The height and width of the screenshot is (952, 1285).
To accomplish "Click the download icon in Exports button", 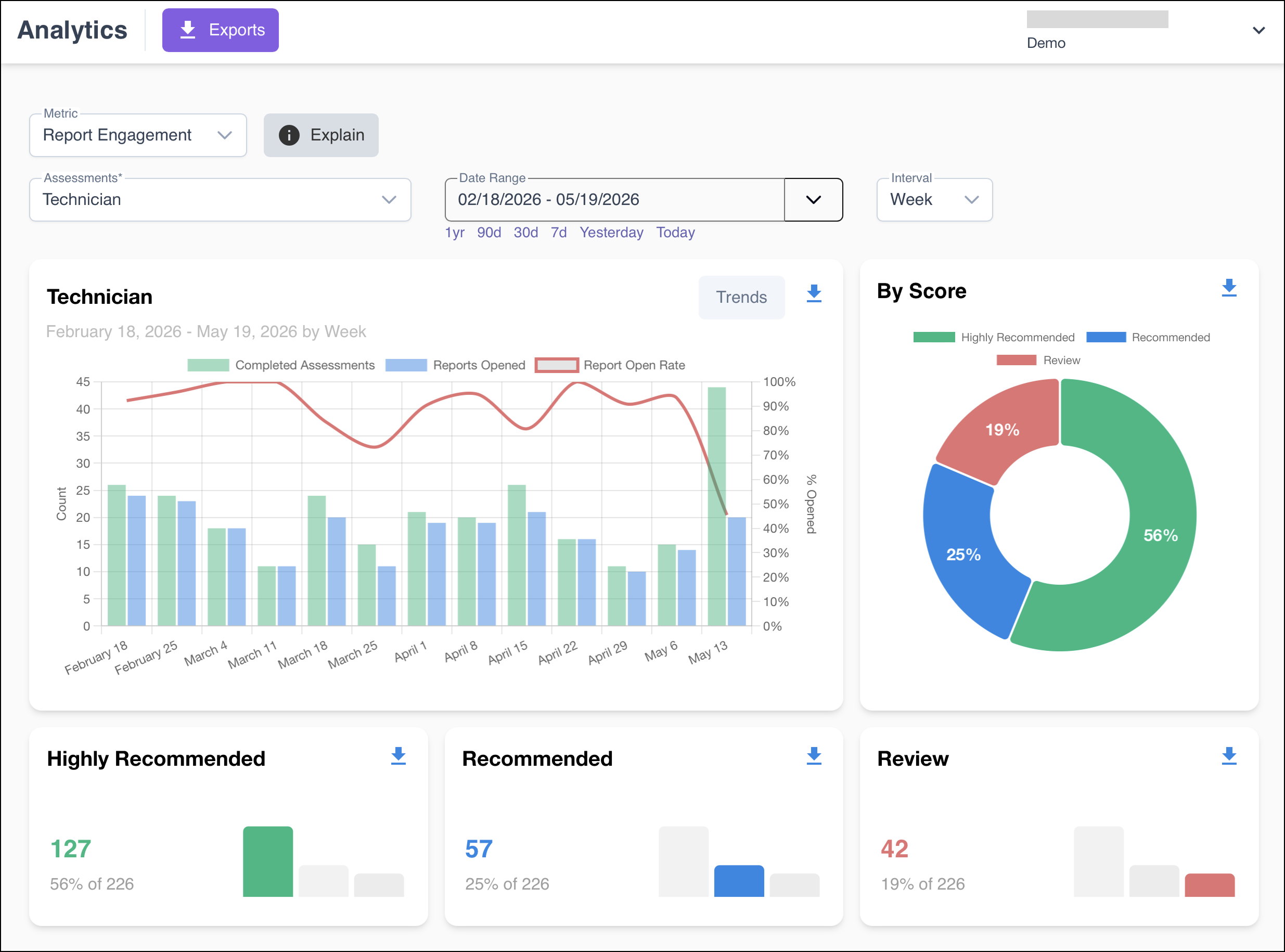I will (x=188, y=30).
